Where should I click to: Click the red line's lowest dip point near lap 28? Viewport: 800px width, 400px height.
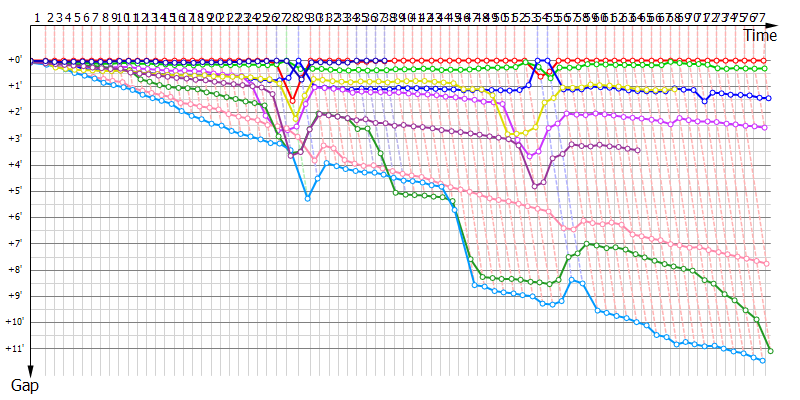pos(292,101)
